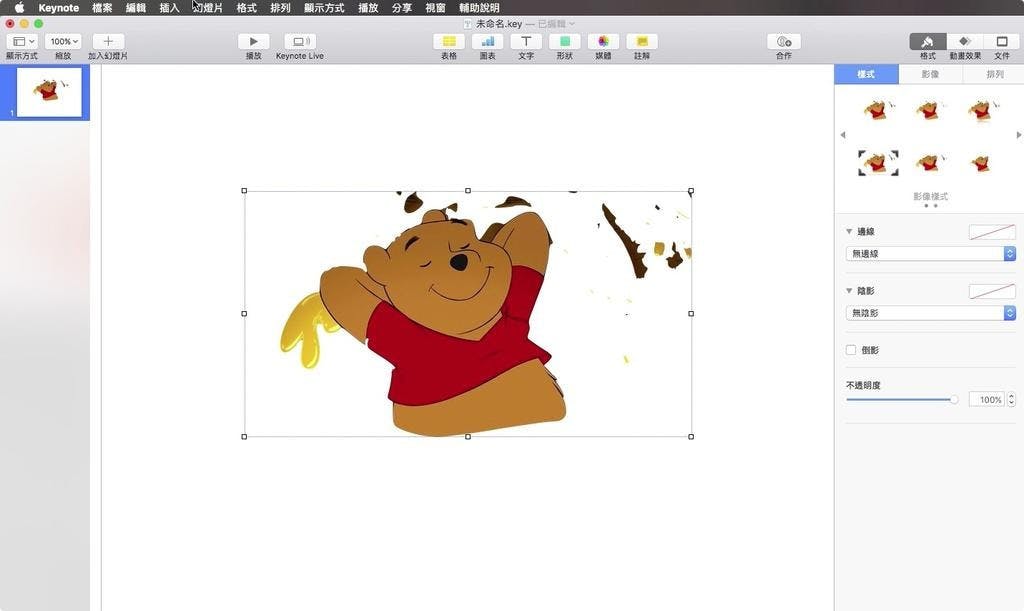Open the 檔案 menu
This screenshot has width=1024, height=611.
tap(102, 8)
